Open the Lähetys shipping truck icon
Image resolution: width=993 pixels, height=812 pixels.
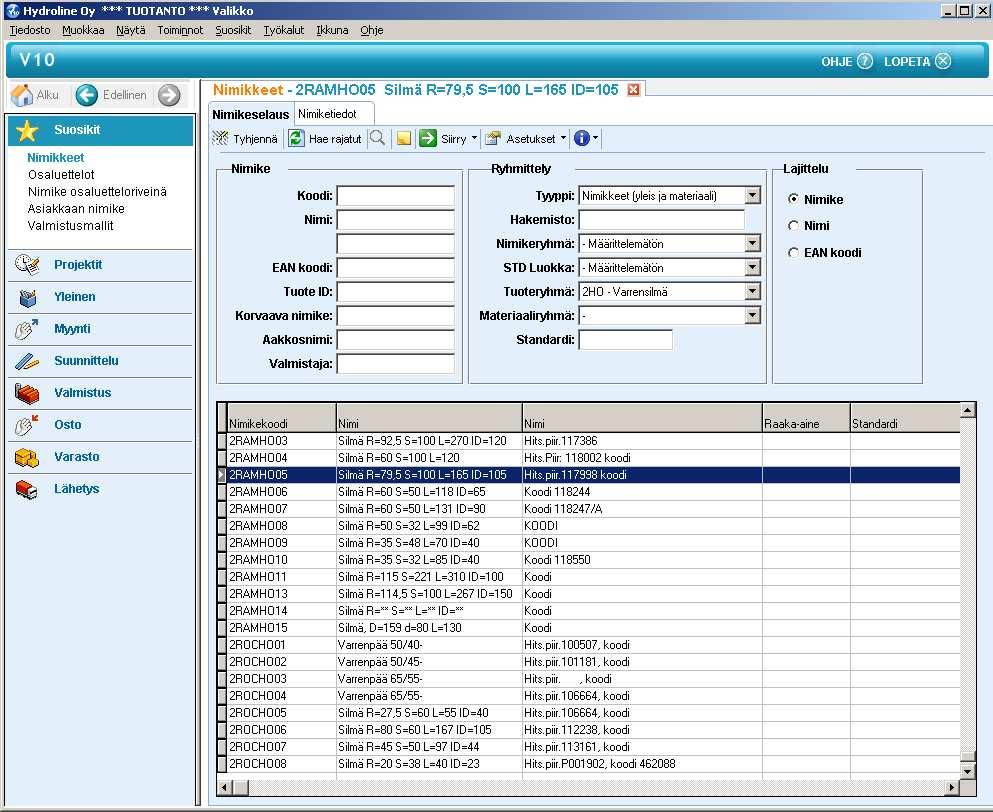pos(27,489)
